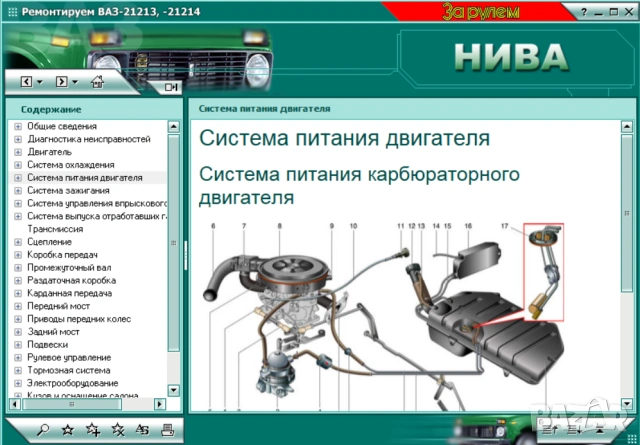Click the contents list scroll-down arrow
This screenshot has height=445, width=640.
(x=173, y=390)
